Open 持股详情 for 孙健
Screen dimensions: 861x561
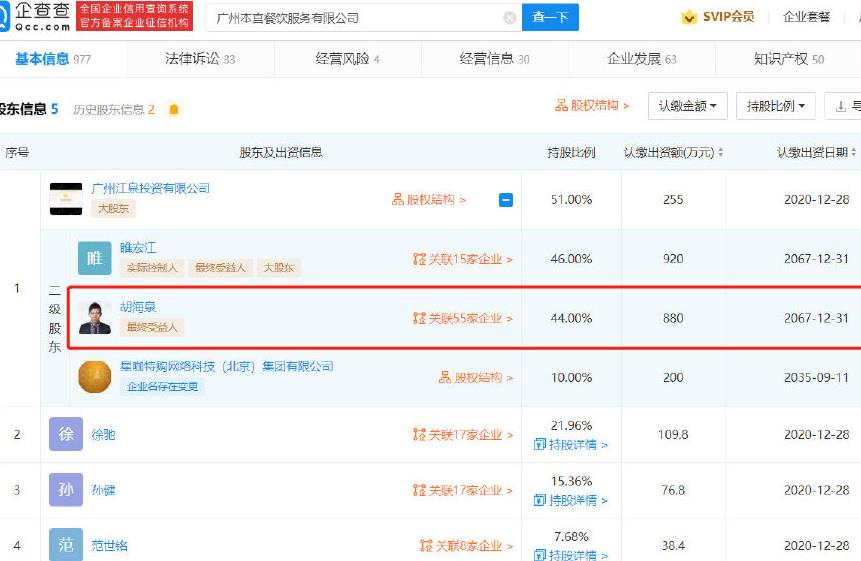coord(571,501)
